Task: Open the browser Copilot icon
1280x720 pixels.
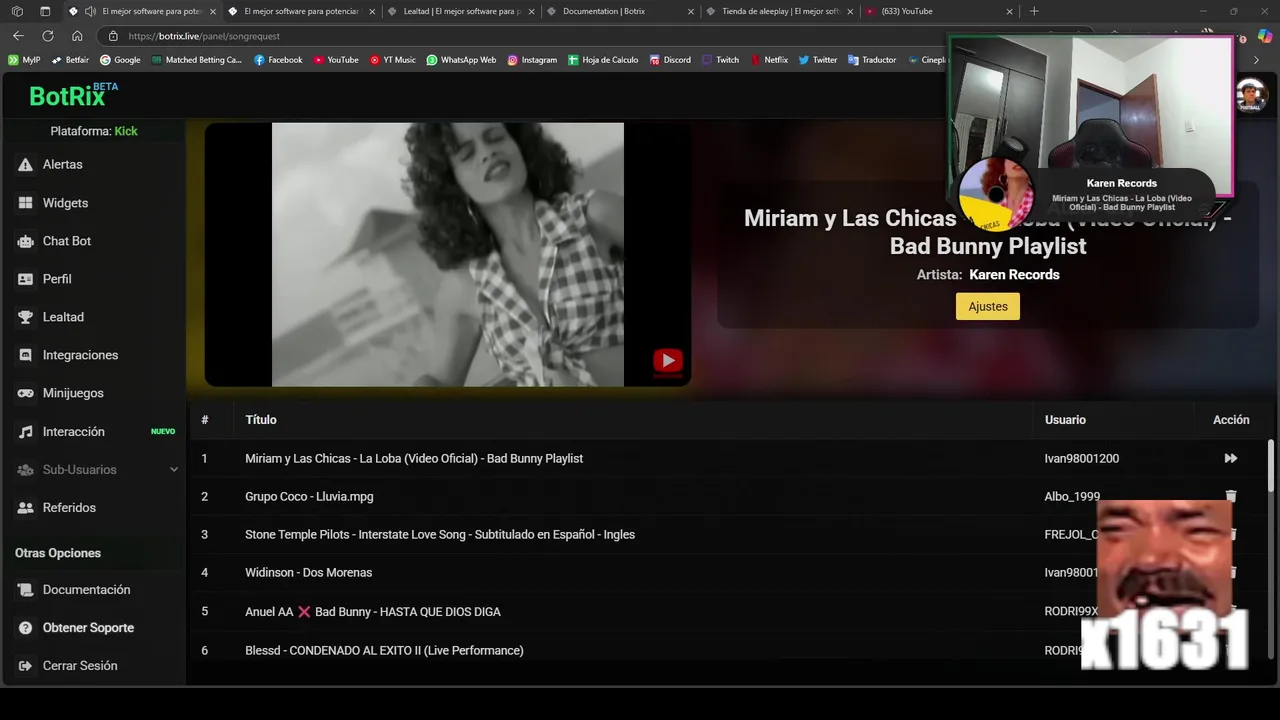Action: tap(1265, 36)
